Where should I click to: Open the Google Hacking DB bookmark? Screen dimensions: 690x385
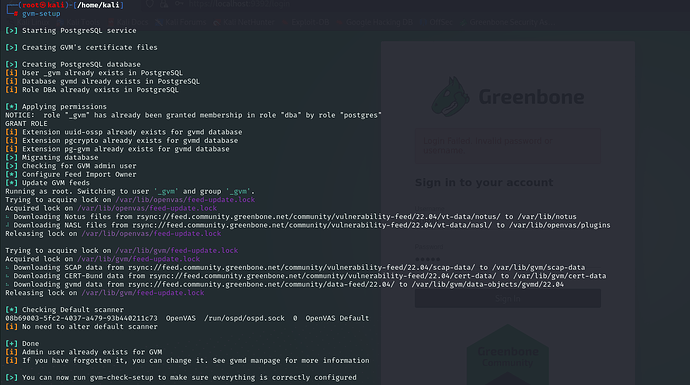(374, 22)
